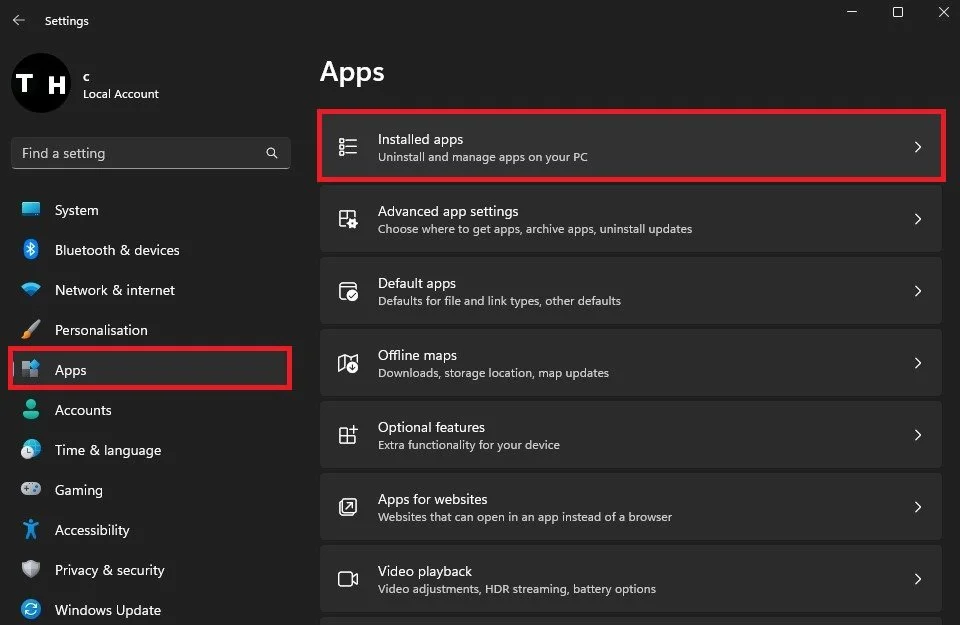Viewport: 960px width, 625px height.
Task: Click the Installed apps list icon
Action: [348, 147]
